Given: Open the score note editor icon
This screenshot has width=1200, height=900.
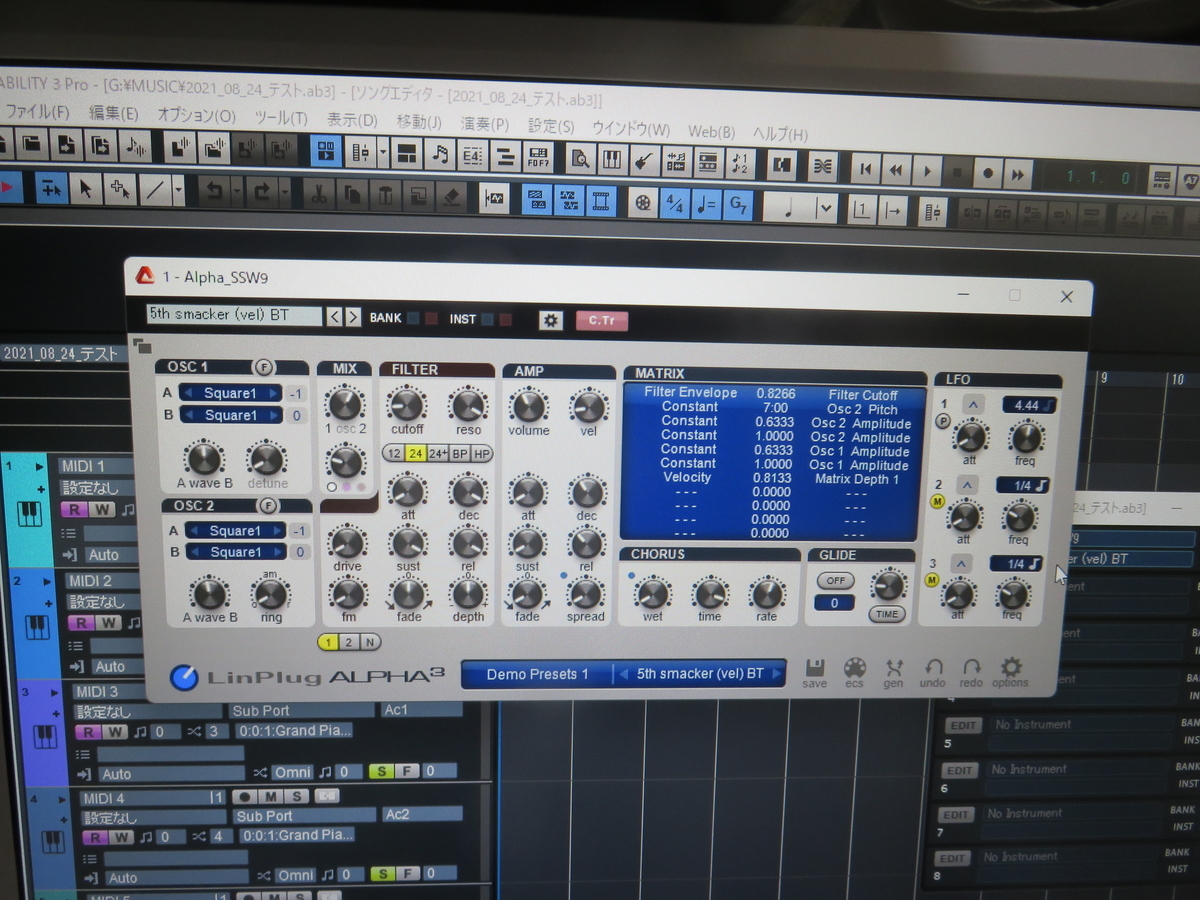Looking at the screenshot, I should (438, 153).
